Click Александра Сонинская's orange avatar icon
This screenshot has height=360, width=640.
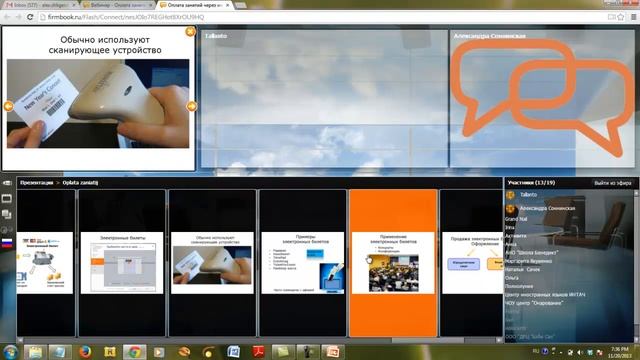click(510, 209)
